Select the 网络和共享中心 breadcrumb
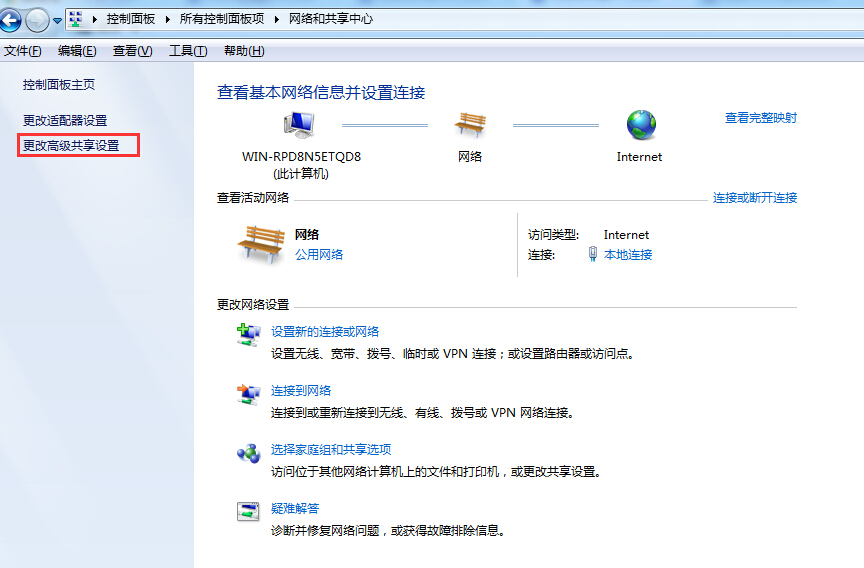This screenshot has width=864, height=568. (331, 19)
